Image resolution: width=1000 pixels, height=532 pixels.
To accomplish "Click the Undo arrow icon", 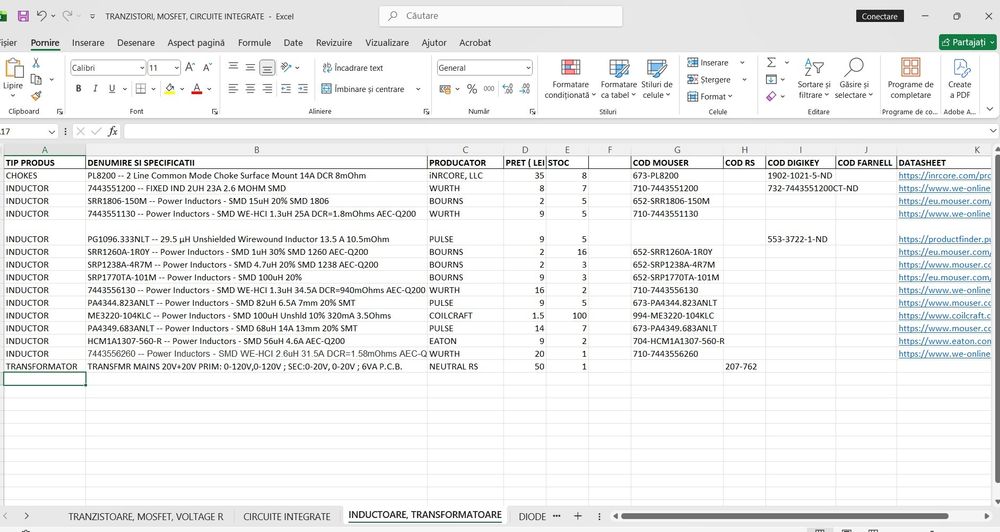I will [41, 15].
